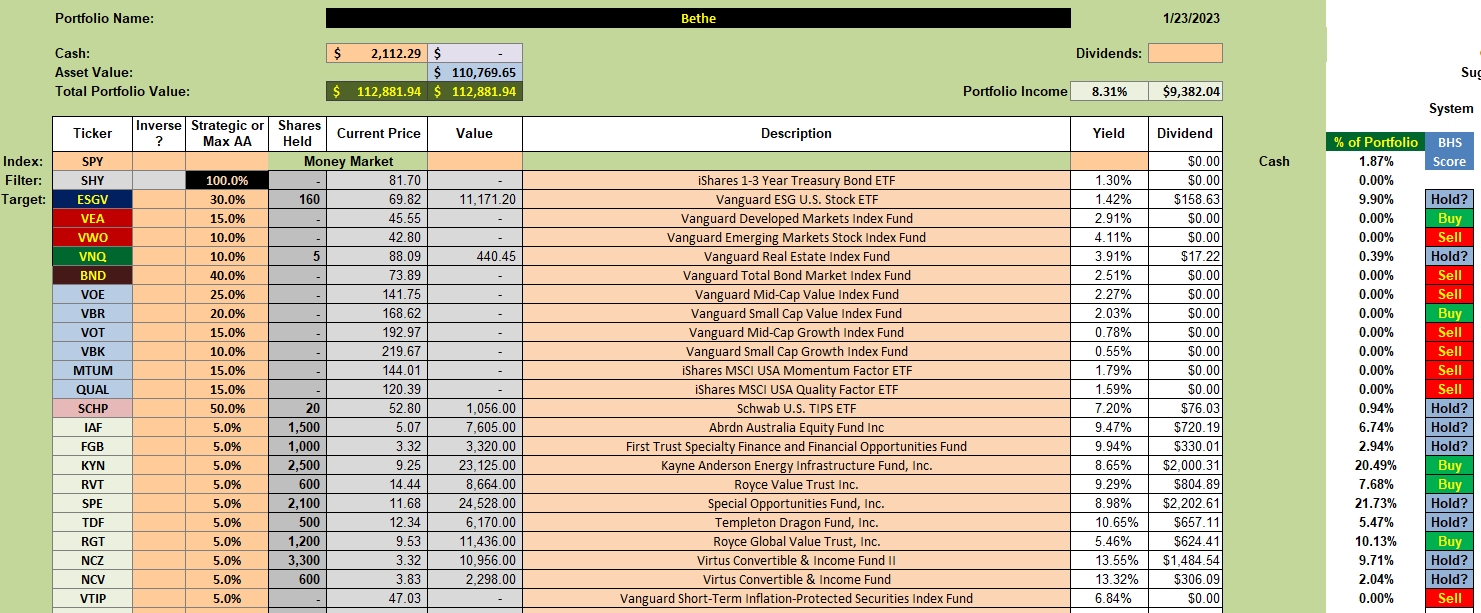Viewport: 1481px width, 613px height.
Task: Select the red VWO ticker cell
Action: pyautogui.click(x=93, y=237)
